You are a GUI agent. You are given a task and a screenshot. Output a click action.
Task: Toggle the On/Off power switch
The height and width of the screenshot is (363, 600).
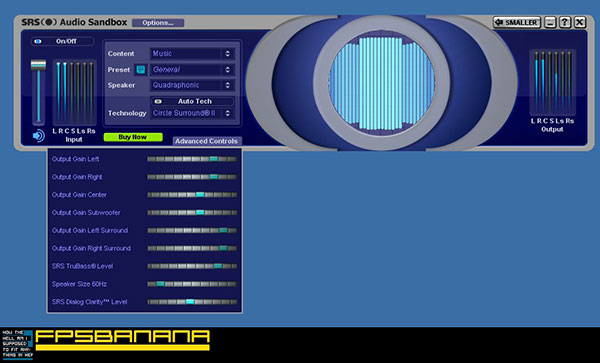pyautogui.click(x=63, y=41)
